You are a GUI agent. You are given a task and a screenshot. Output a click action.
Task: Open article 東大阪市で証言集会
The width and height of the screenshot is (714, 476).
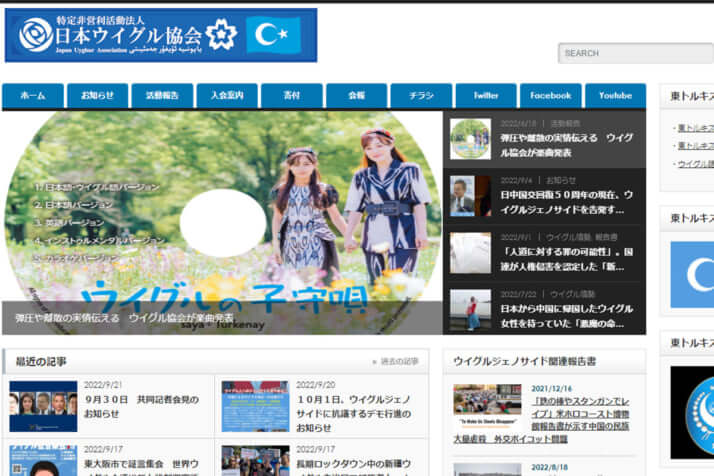[x=142, y=467]
